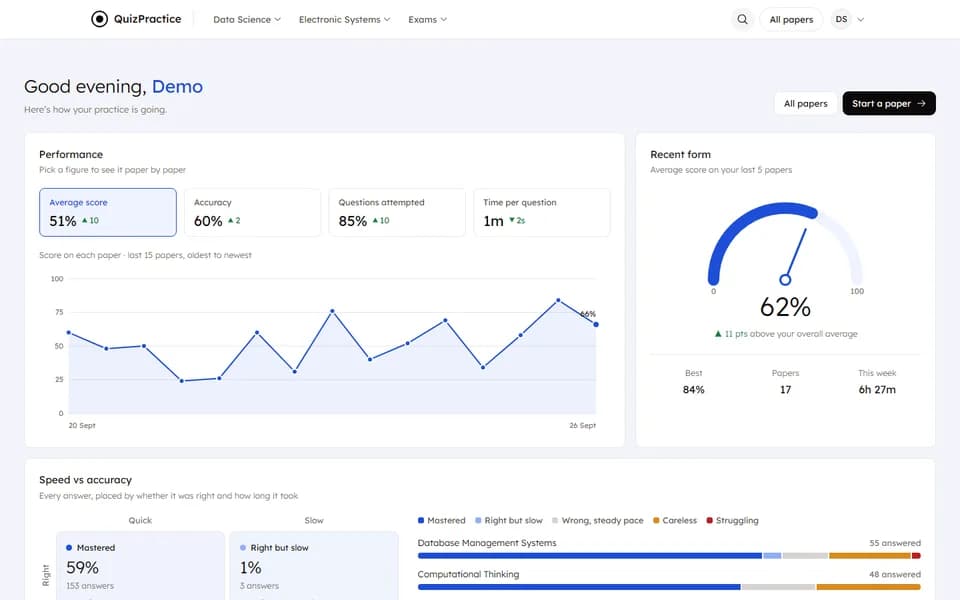Click the This week time 6h 27m
The height and width of the screenshot is (600, 960).
[x=877, y=389]
